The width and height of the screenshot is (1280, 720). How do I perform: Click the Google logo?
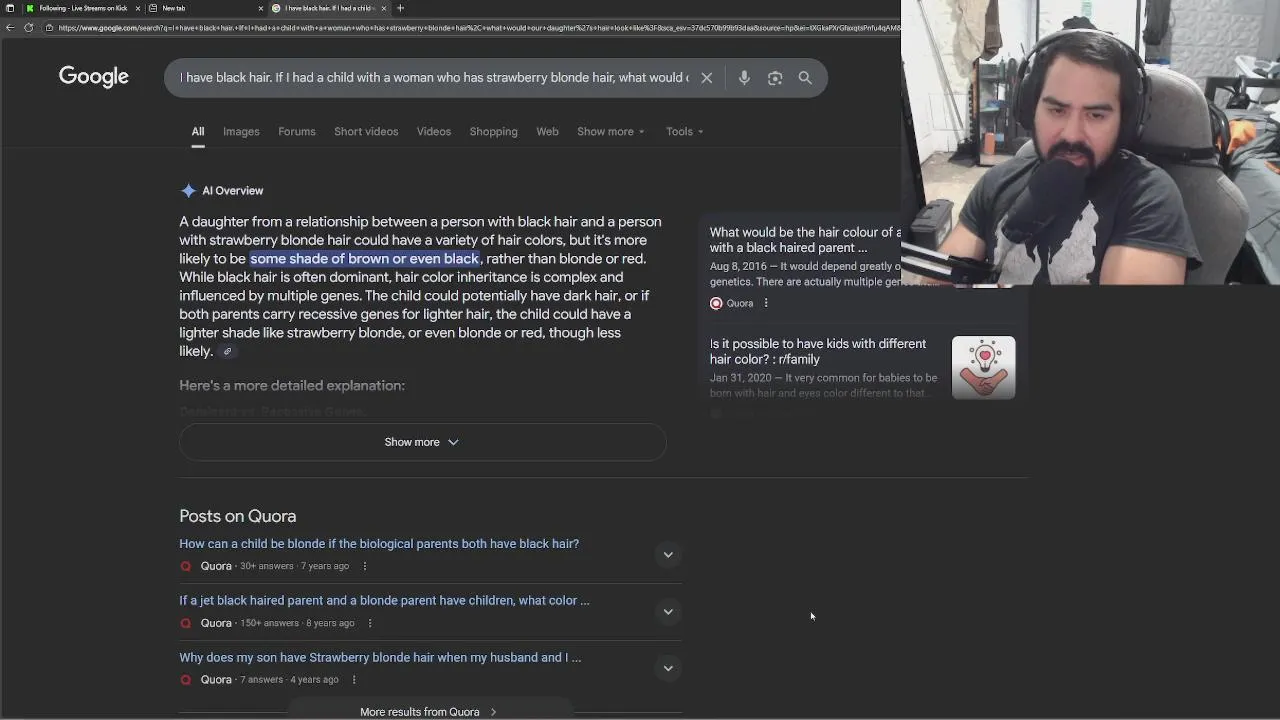click(x=94, y=77)
